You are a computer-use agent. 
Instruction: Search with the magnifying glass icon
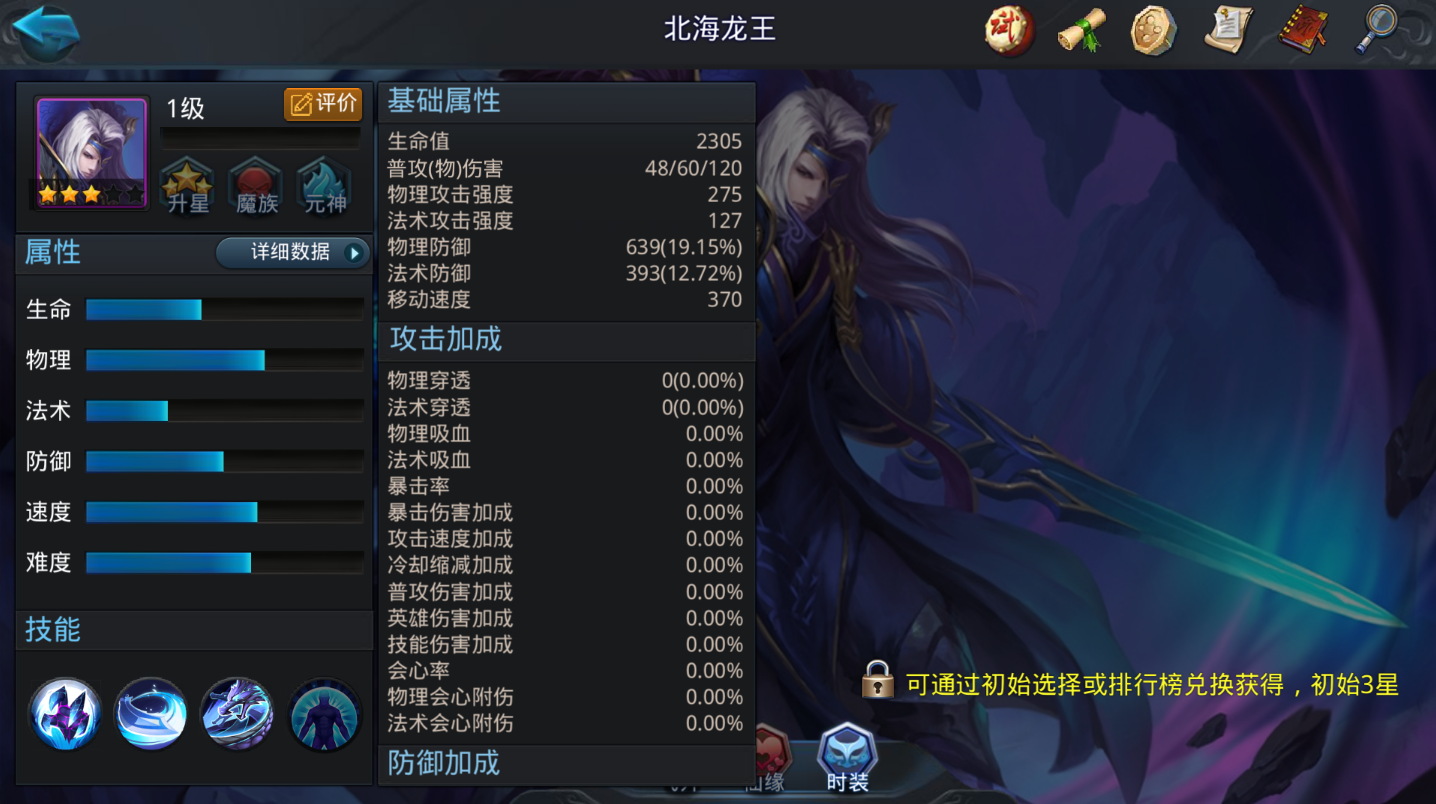pos(1376,30)
